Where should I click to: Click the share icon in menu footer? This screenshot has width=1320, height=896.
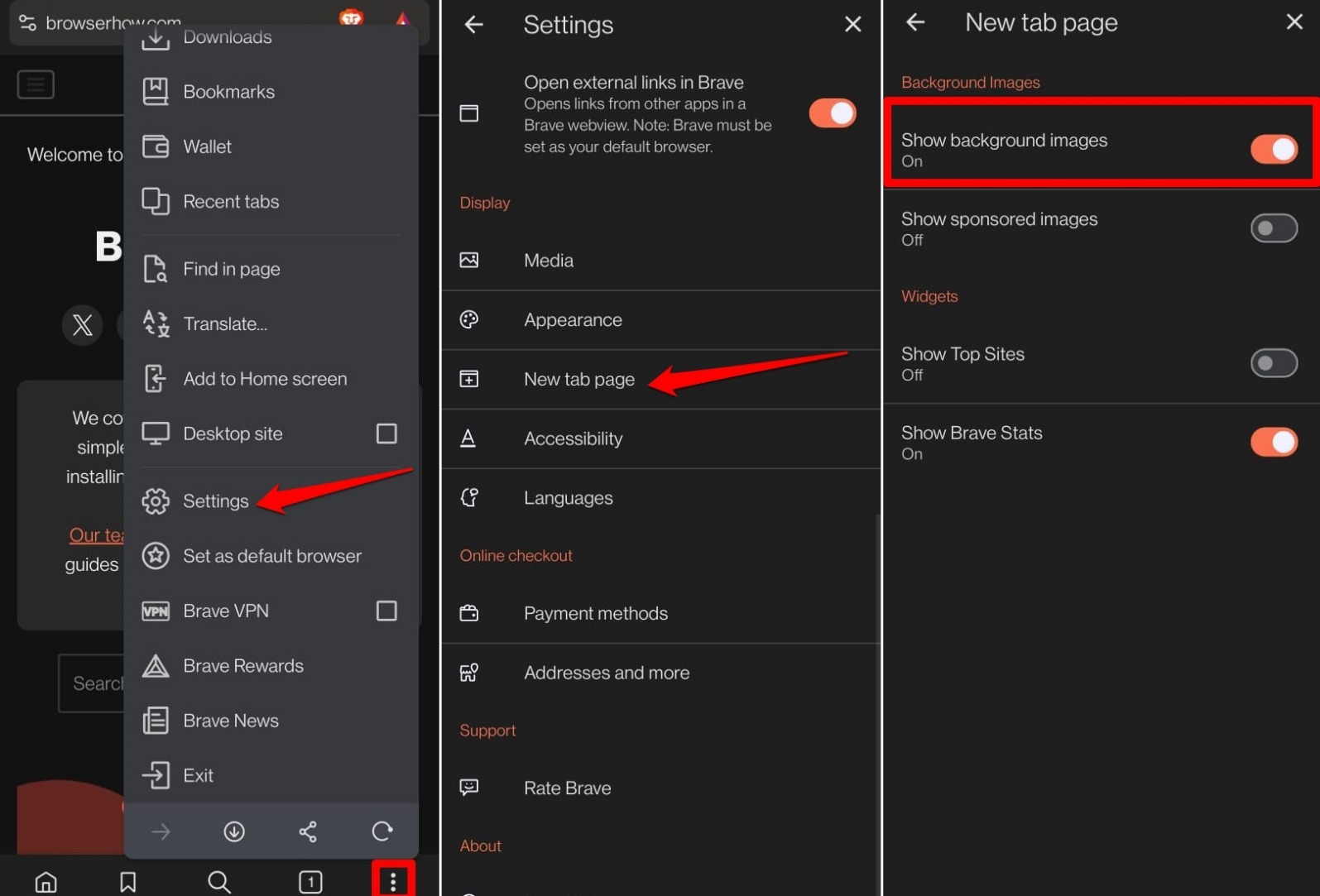tap(308, 831)
